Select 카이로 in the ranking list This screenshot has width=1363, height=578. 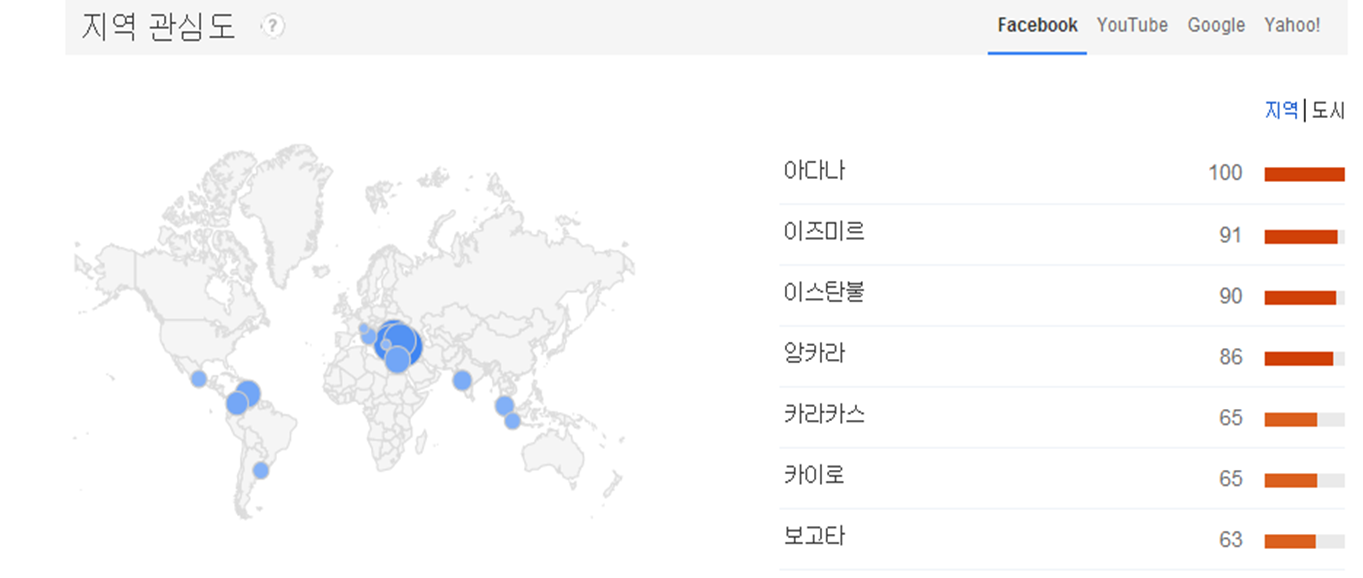coord(815,477)
